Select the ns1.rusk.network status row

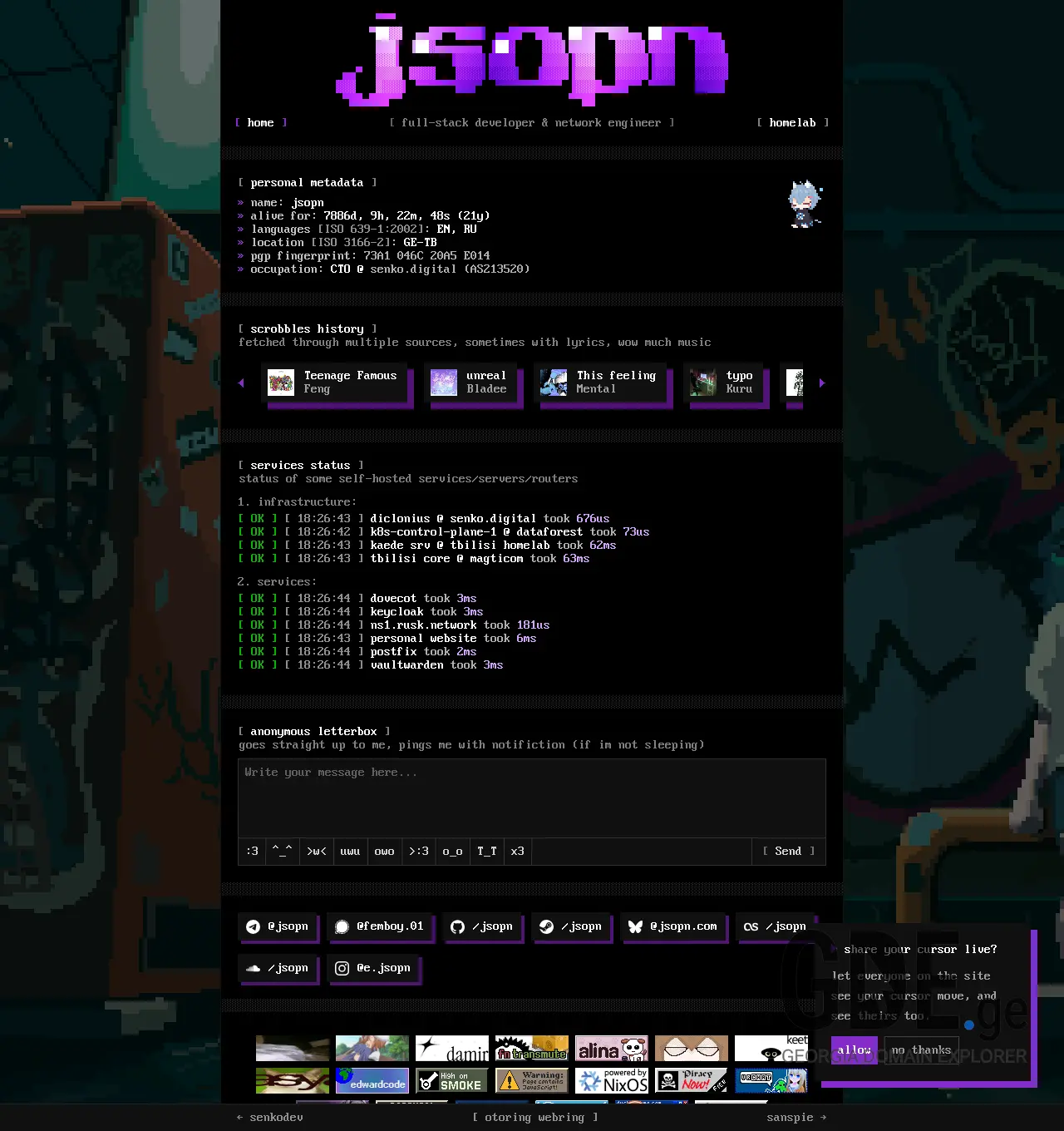coord(394,625)
